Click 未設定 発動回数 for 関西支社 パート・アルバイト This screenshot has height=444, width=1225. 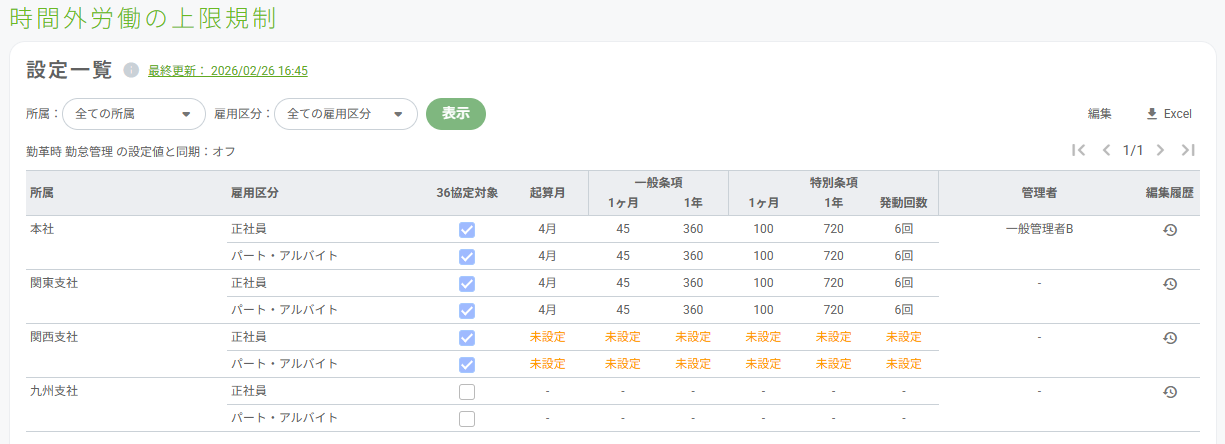903,364
